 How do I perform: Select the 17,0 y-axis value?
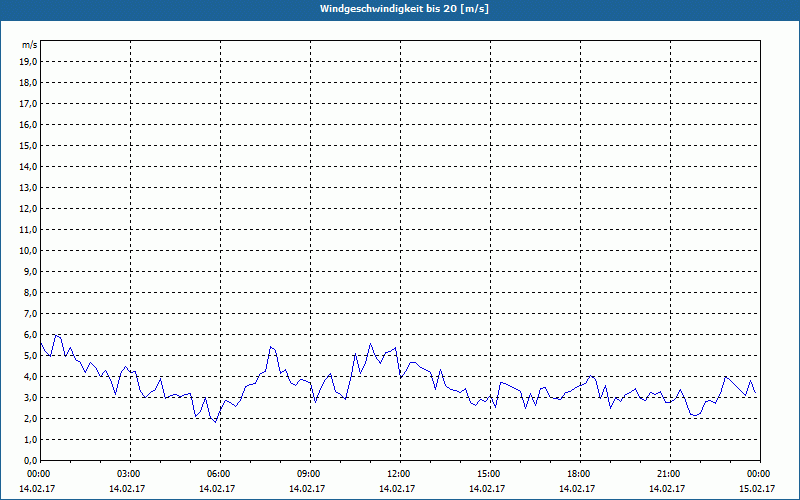[28, 104]
